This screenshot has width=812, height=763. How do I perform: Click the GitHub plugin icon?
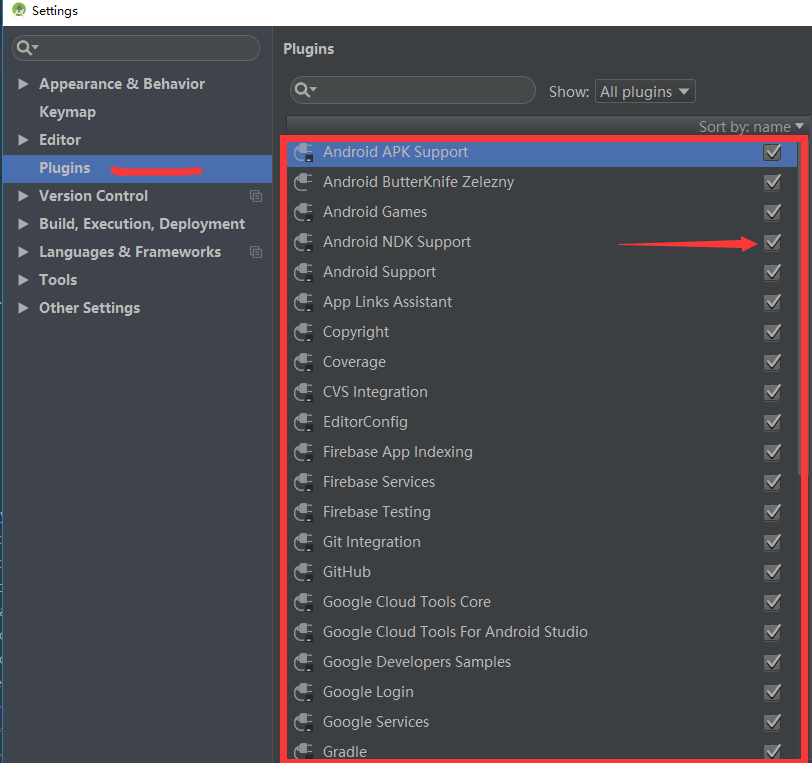[x=304, y=572]
